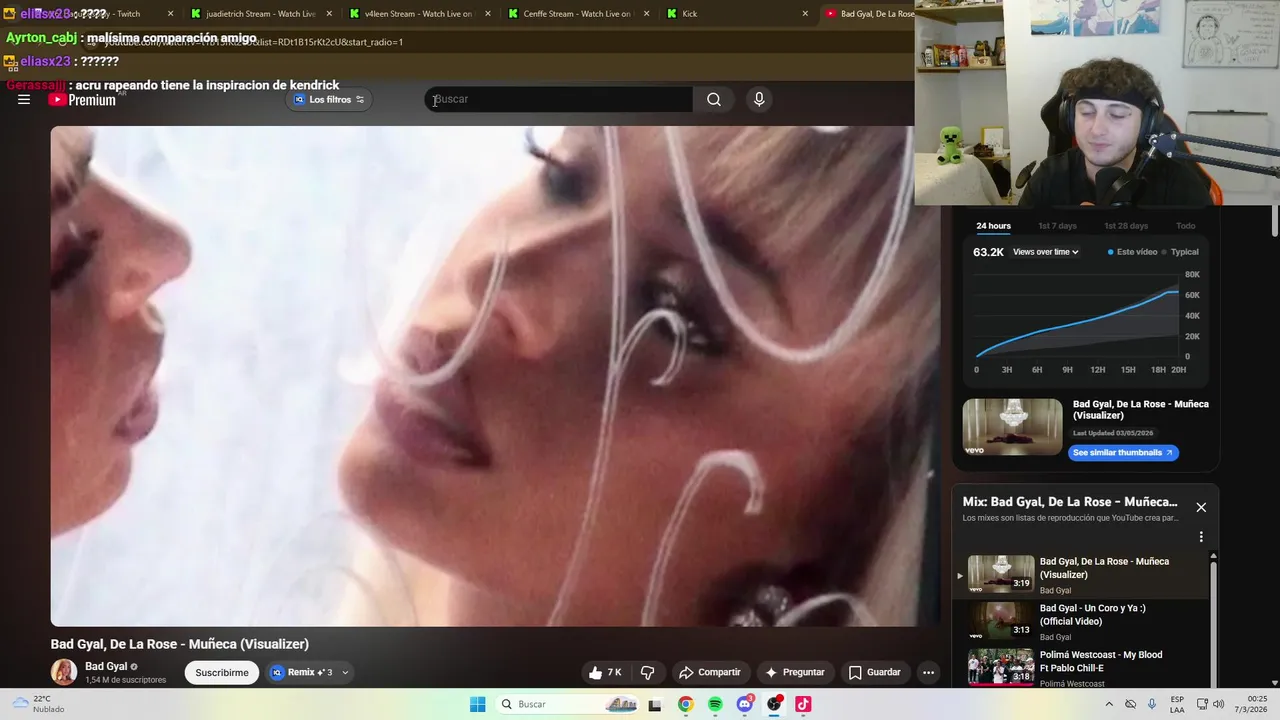Click system tray microphone icon
Viewport: 1280px width, 720px height.
click(x=1152, y=704)
